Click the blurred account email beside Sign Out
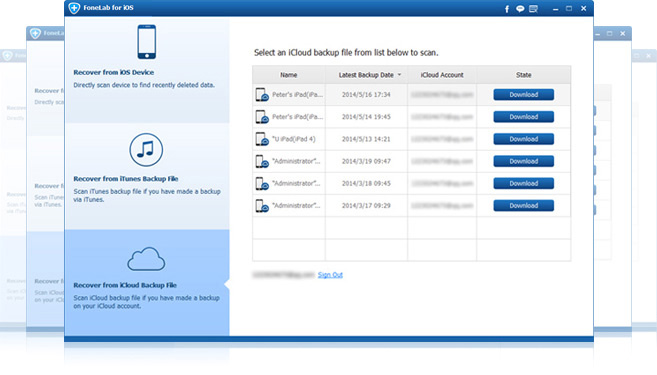The width and height of the screenshot is (657, 375). tap(283, 275)
